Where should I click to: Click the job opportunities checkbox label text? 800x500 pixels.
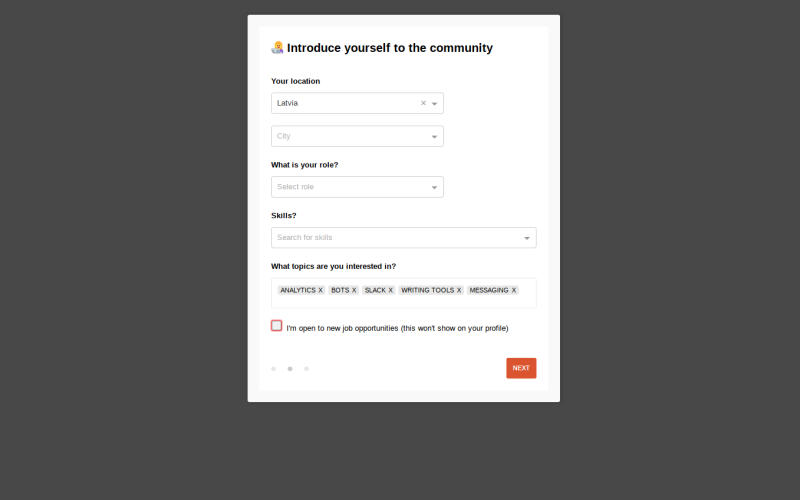click(x=397, y=328)
